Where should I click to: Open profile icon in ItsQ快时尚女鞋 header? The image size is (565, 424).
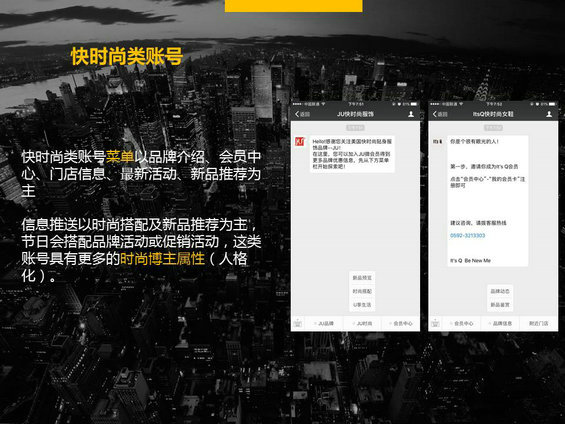pyautogui.click(x=549, y=114)
